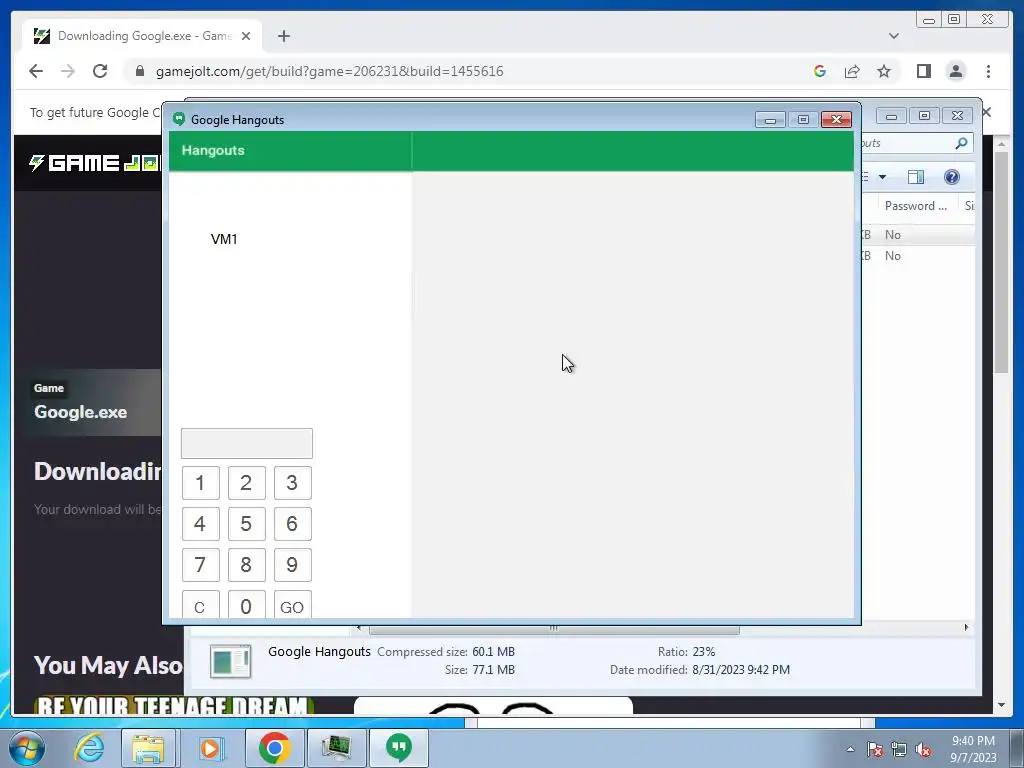Open the Google.exe game link
Screen dimensions: 1024x768
coord(80,412)
